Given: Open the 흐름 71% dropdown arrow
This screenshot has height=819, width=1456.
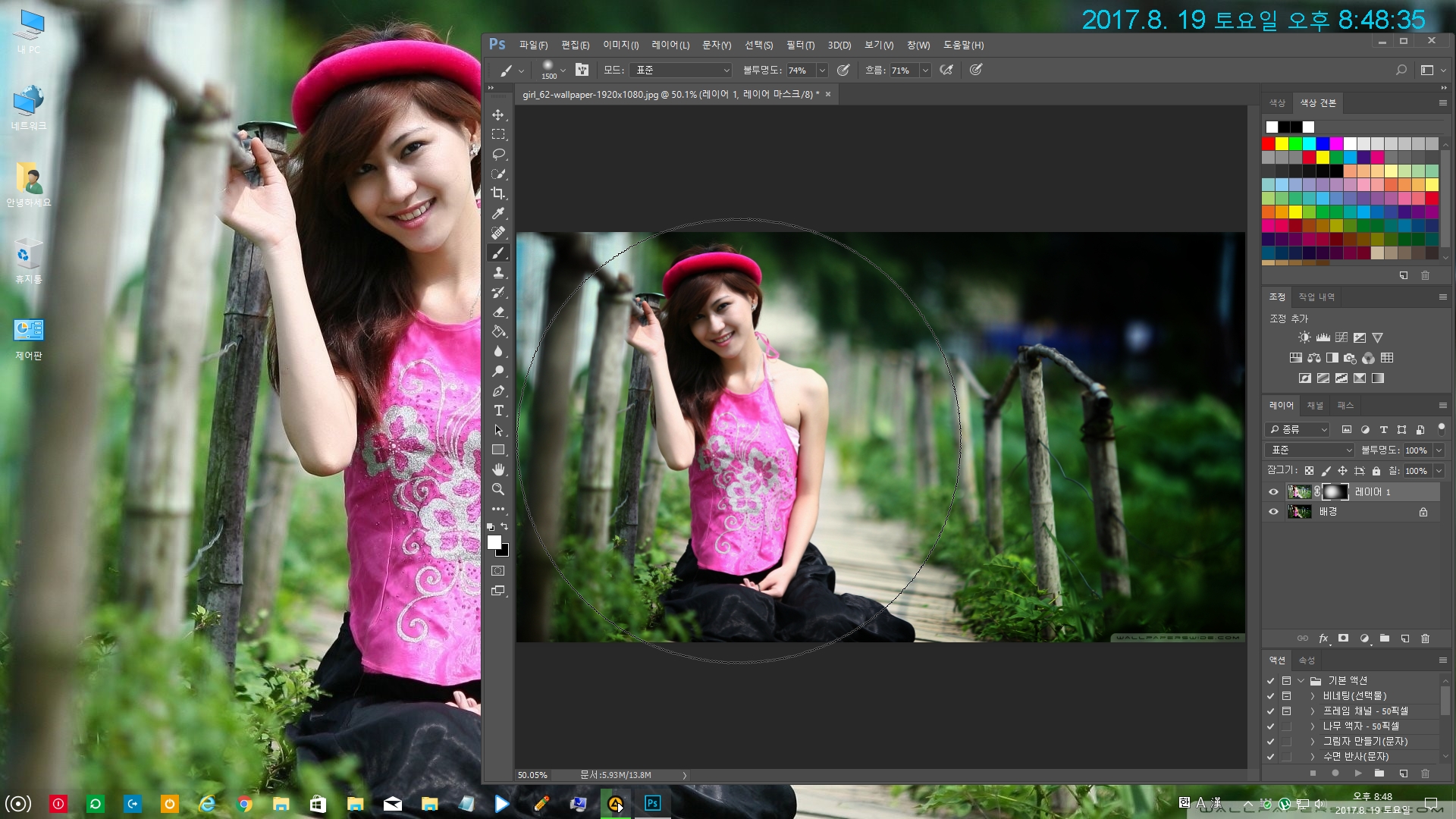Looking at the screenshot, I should (x=925, y=71).
